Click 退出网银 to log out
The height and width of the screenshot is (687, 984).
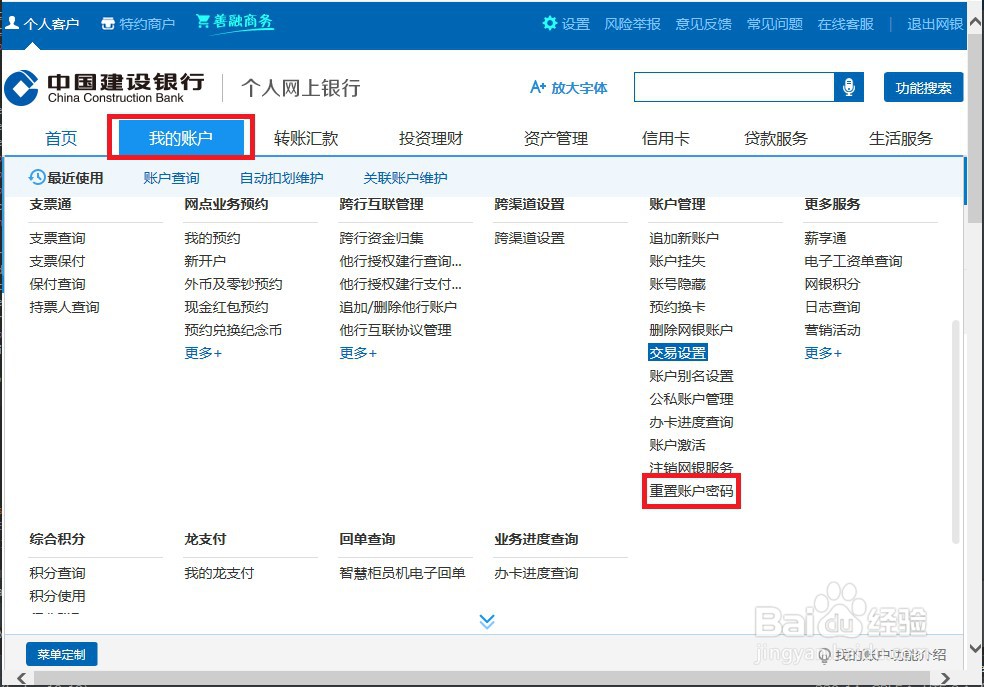tap(932, 23)
